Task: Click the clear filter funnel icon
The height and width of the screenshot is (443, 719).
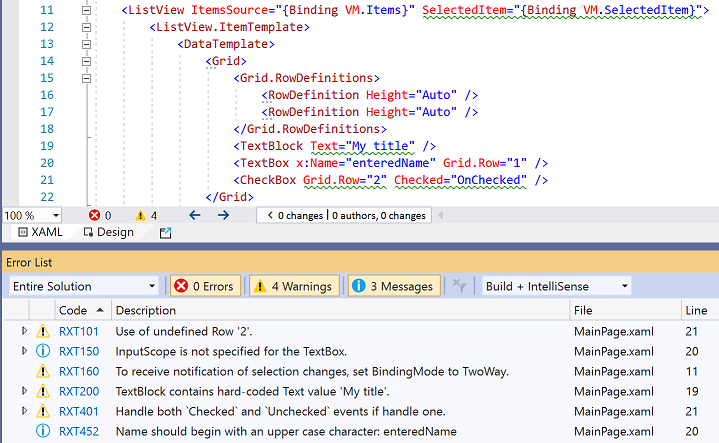Action: coord(459,286)
